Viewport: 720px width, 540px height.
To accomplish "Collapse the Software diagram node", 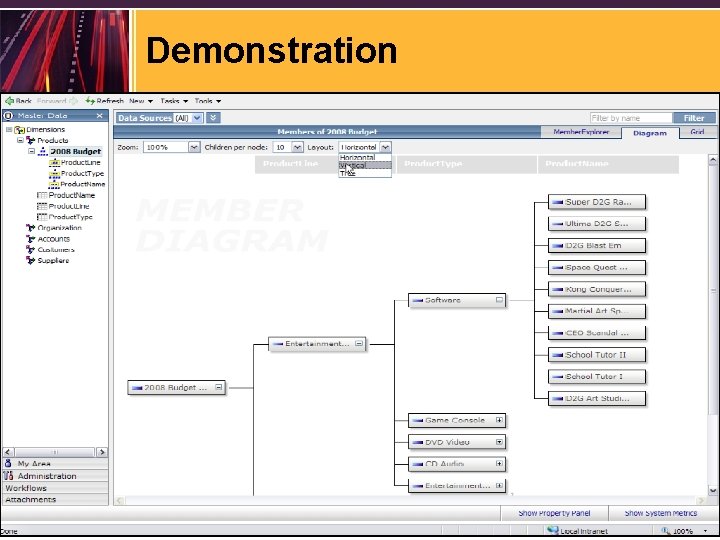I will 499,300.
